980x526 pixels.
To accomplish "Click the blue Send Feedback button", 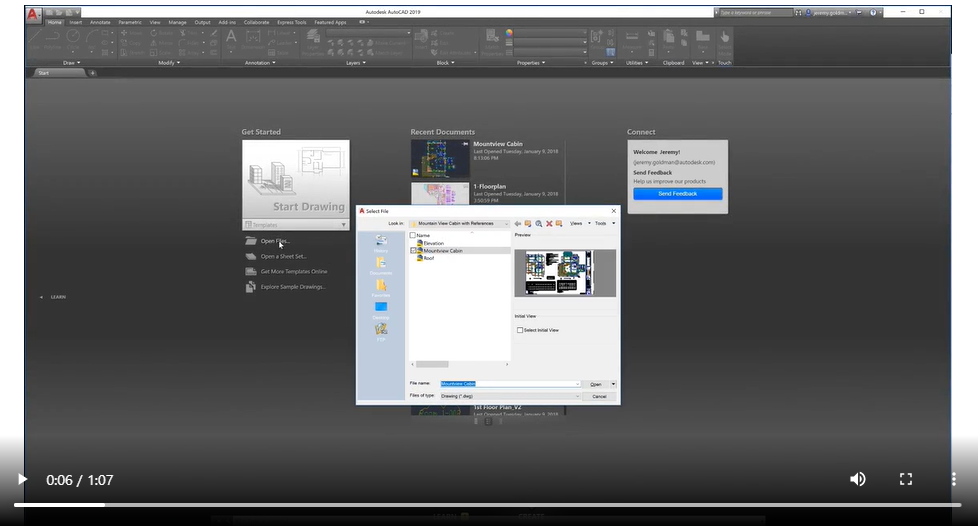I will pyautogui.click(x=678, y=194).
